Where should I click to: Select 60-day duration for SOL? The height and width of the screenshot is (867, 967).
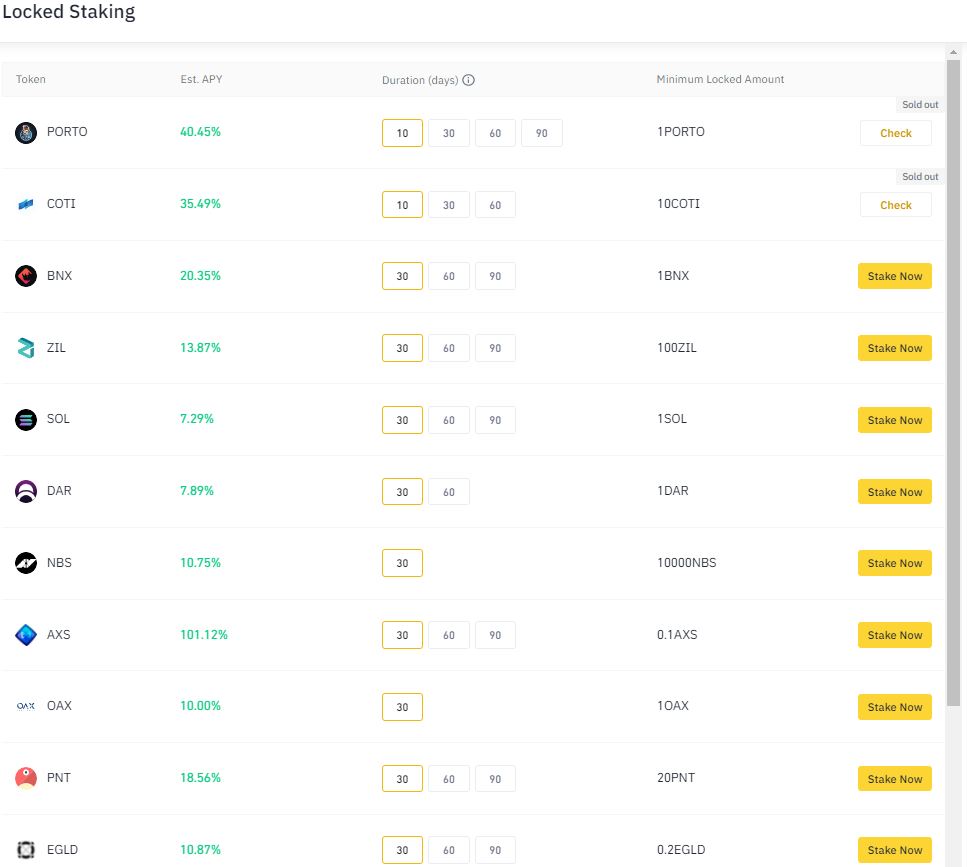[449, 420]
